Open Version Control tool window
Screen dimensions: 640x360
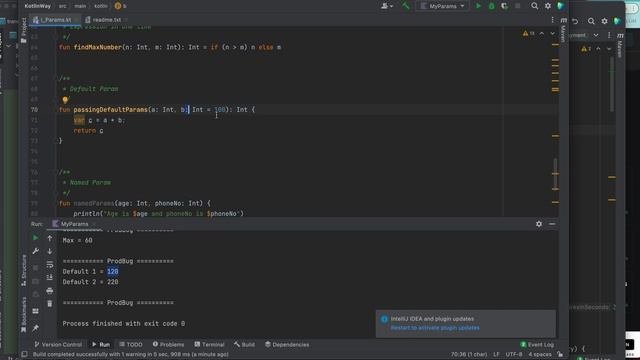click(x=58, y=344)
